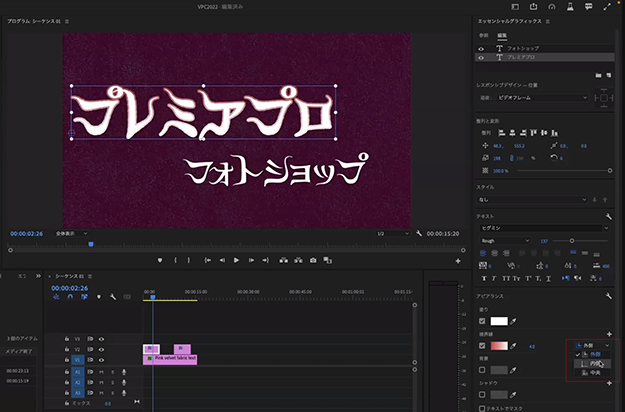
Task: Enable the fill checkbox in Appearance
Action: point(482,321)
